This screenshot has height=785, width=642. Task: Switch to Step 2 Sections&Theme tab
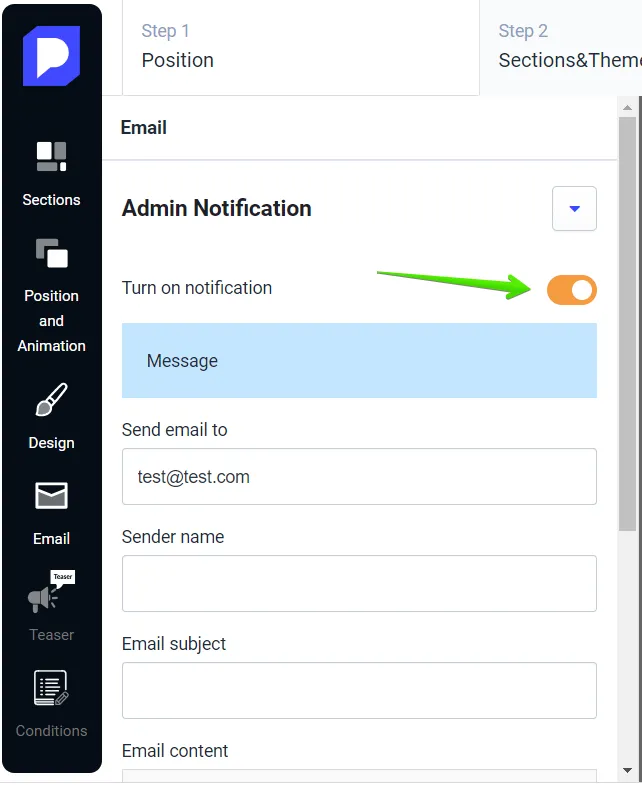[561, 48]
